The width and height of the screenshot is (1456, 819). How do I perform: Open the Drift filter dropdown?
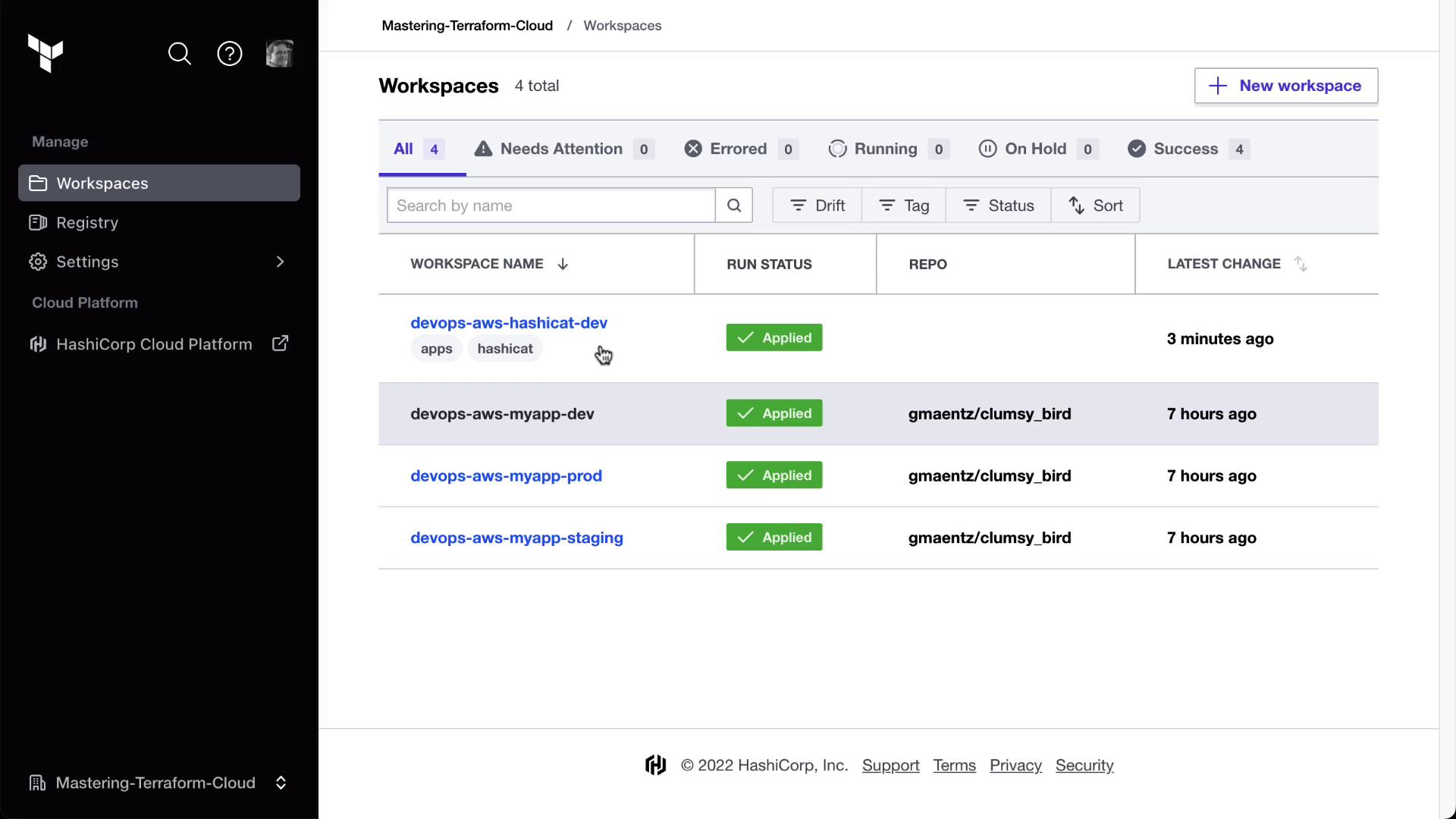coord(817,206)
